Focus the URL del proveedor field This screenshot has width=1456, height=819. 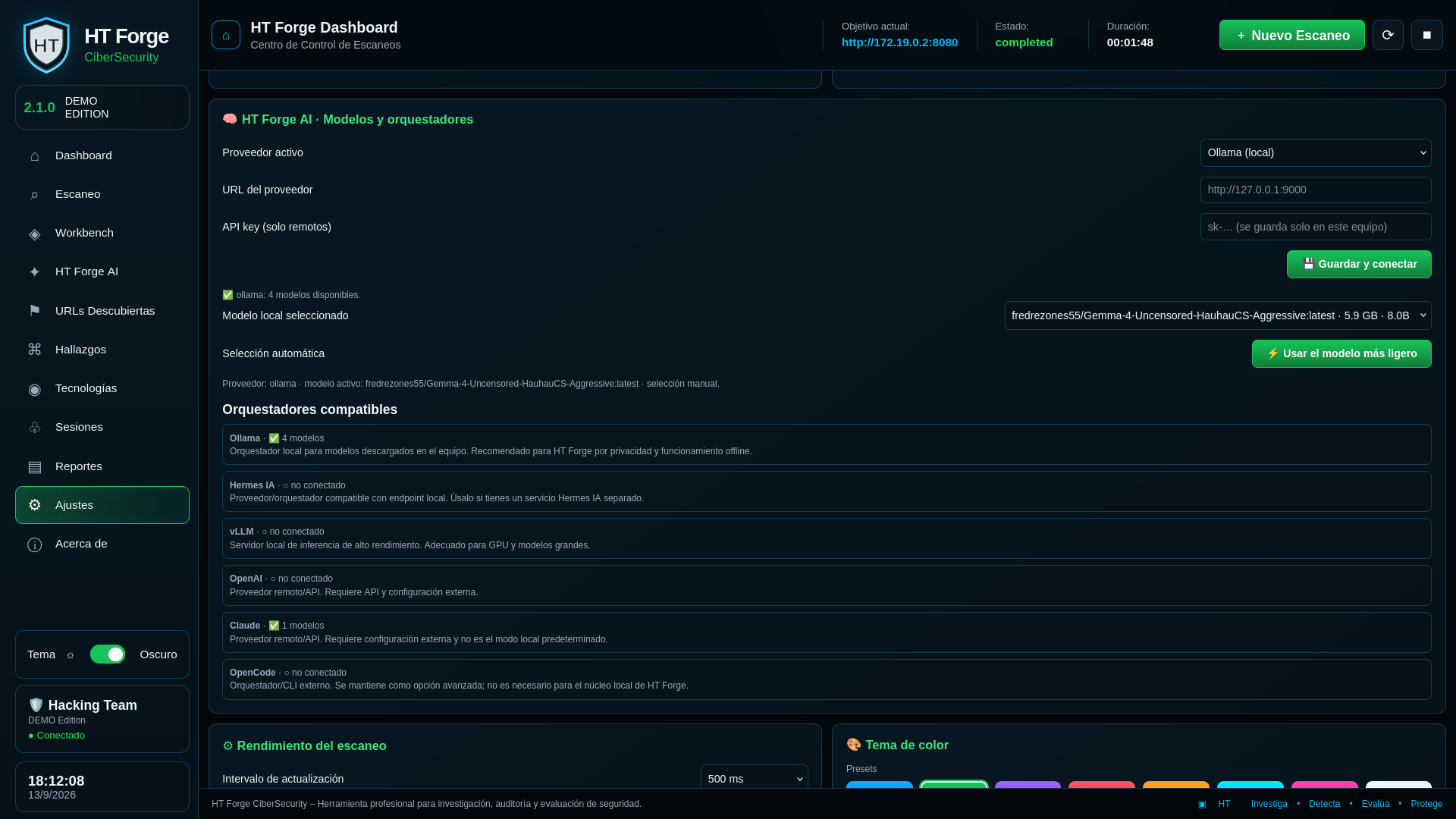(1316, 190)
